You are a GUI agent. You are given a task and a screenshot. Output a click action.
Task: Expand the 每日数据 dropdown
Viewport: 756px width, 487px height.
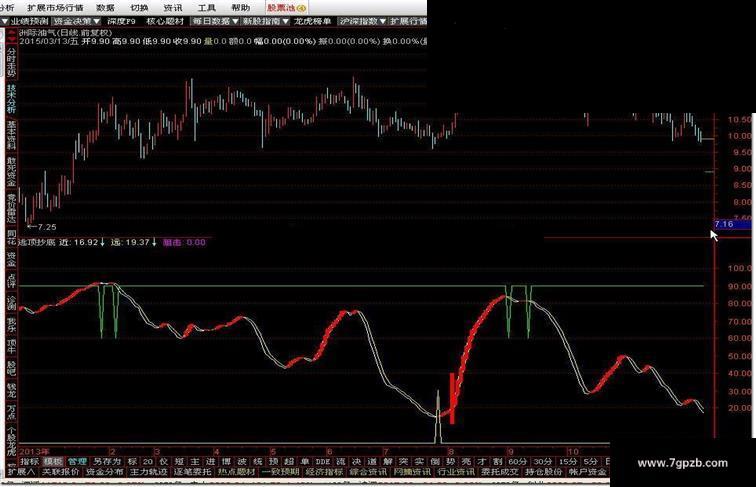coord(215,21)
